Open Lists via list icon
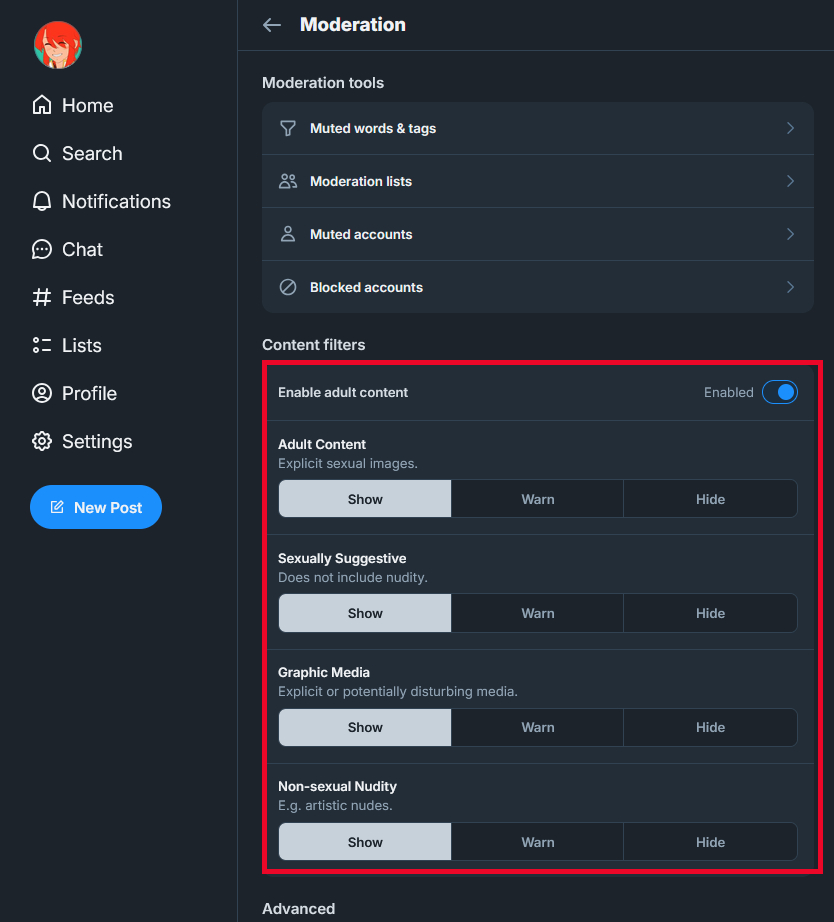 [42, 345]
